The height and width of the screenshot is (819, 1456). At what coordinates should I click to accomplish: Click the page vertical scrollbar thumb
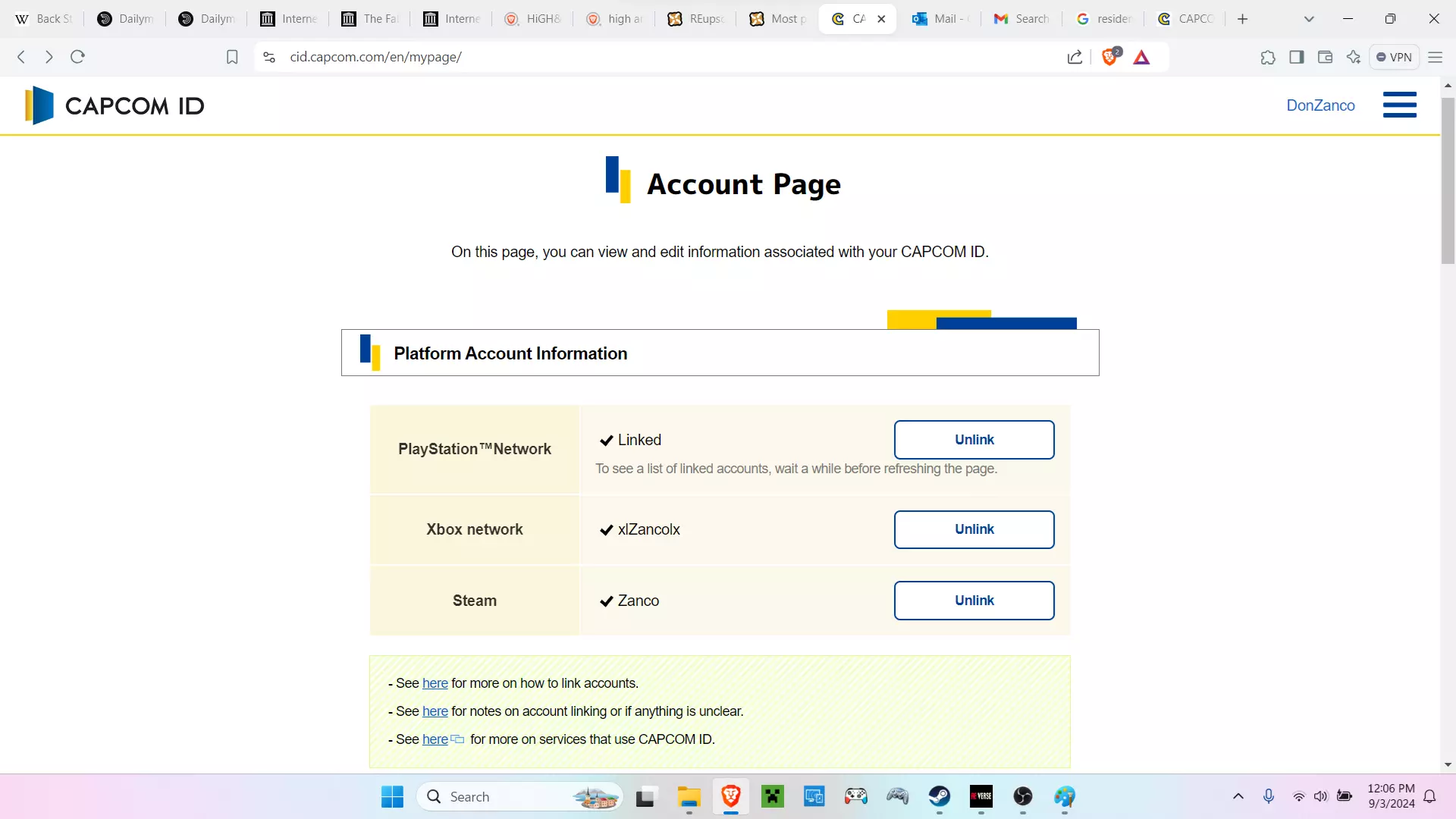[x=1448, y=180]
